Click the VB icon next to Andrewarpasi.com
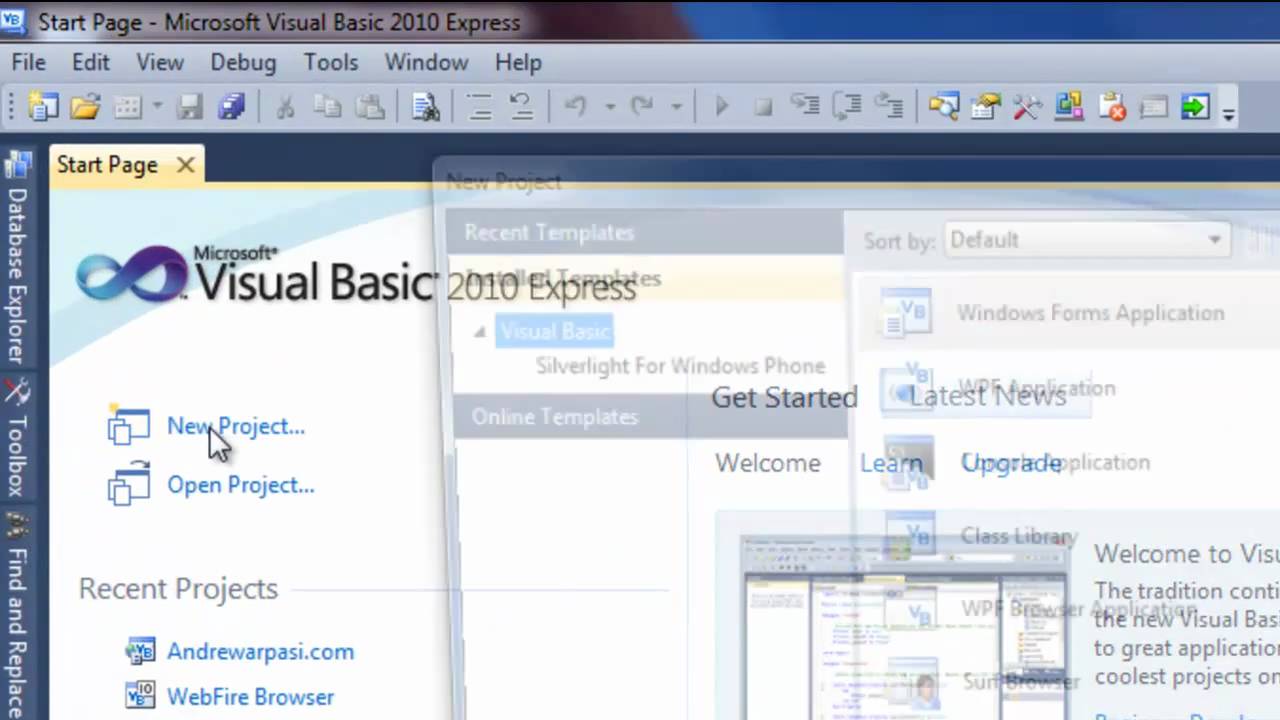 tap(140, 651)
